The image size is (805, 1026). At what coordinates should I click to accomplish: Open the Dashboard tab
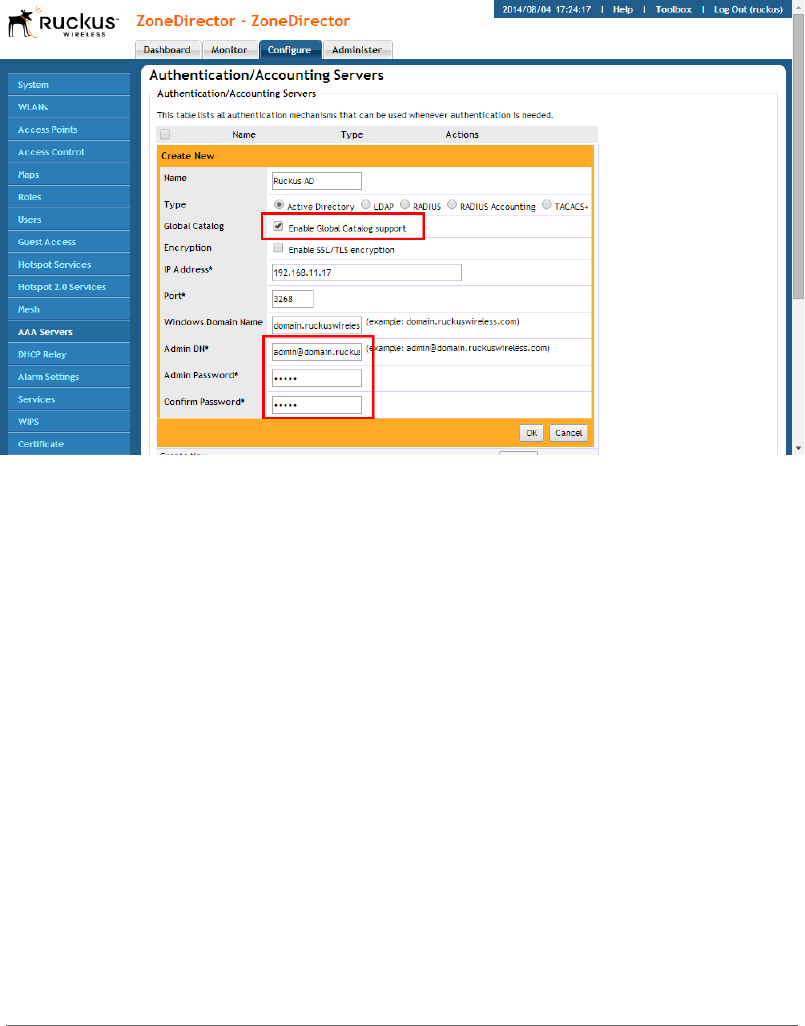[168, 50]
